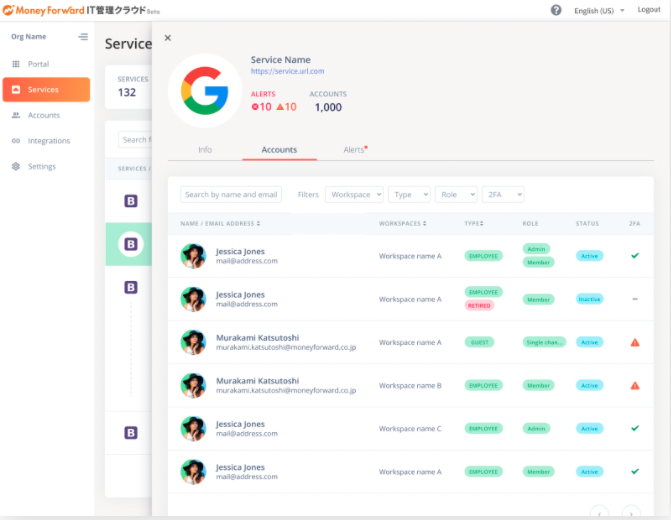Open the help question mark icon
Image resolution: width=671 pixels, height=520 pixels.
pyautogui.click(x=555, y=10)
